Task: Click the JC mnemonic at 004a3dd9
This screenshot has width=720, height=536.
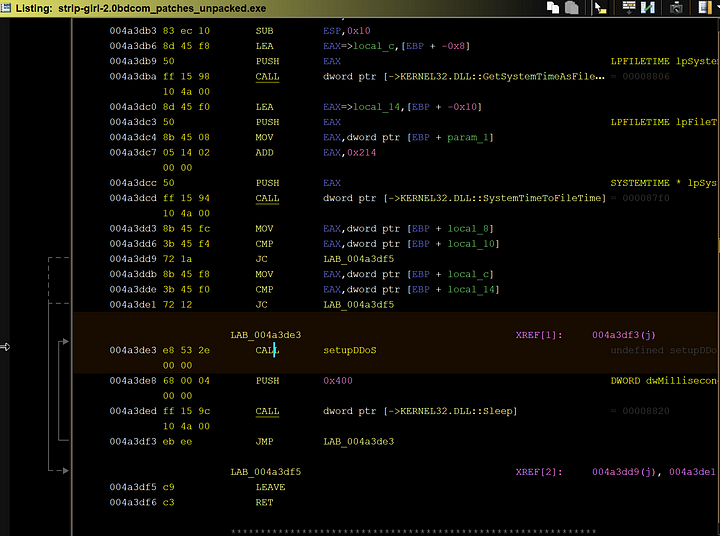Action: point(261,259)
